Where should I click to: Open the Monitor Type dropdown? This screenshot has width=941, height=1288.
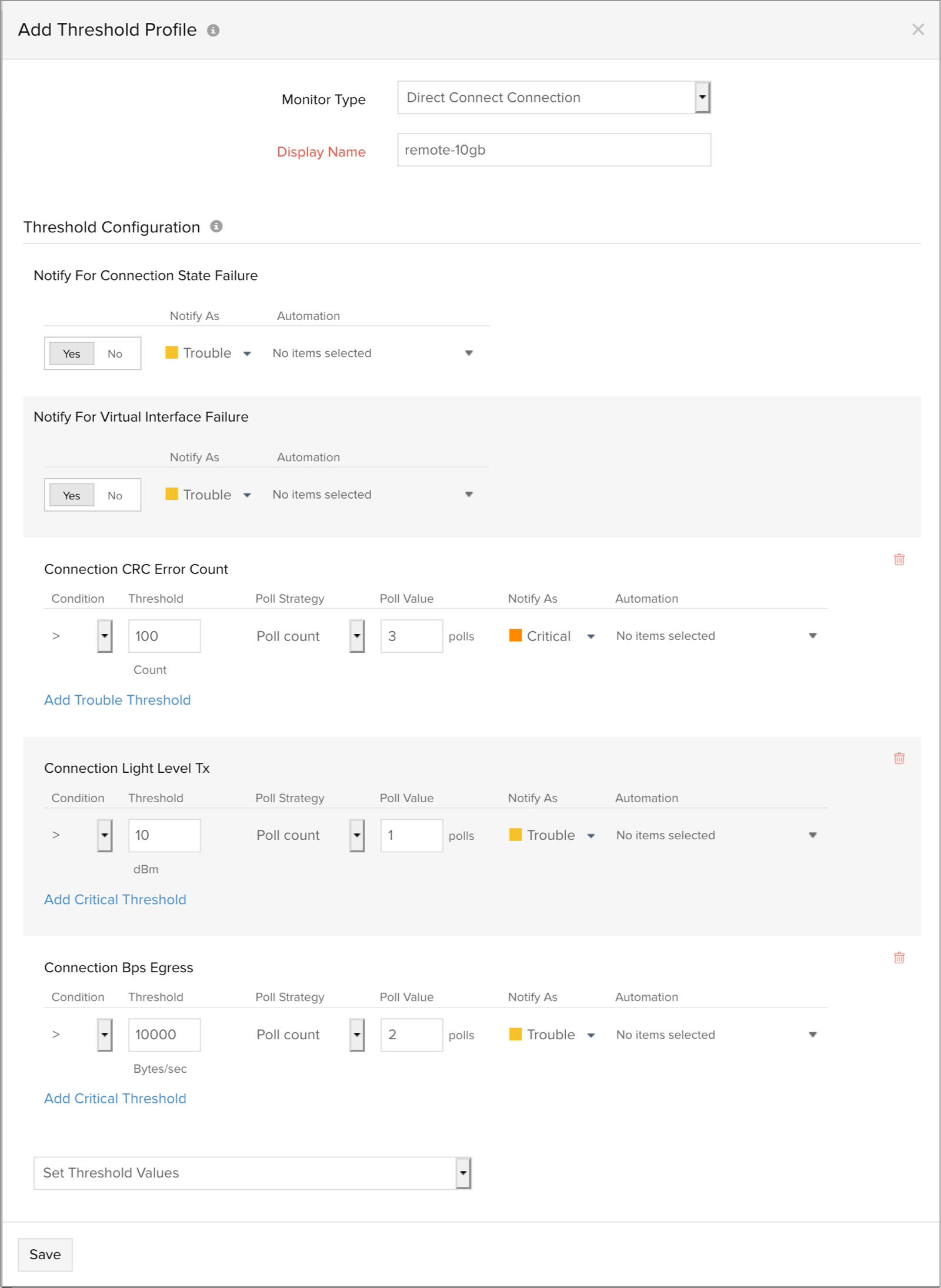click(702, 98)
